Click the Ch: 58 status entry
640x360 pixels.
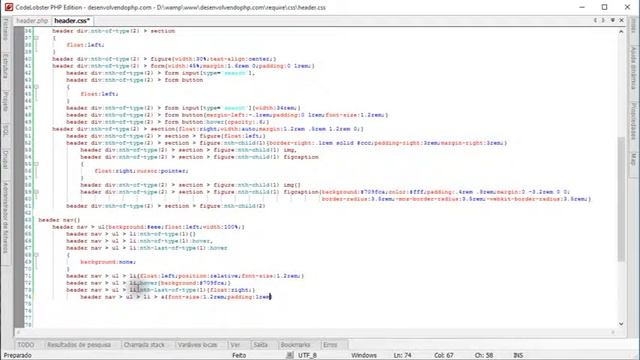(x=484, y=355)
